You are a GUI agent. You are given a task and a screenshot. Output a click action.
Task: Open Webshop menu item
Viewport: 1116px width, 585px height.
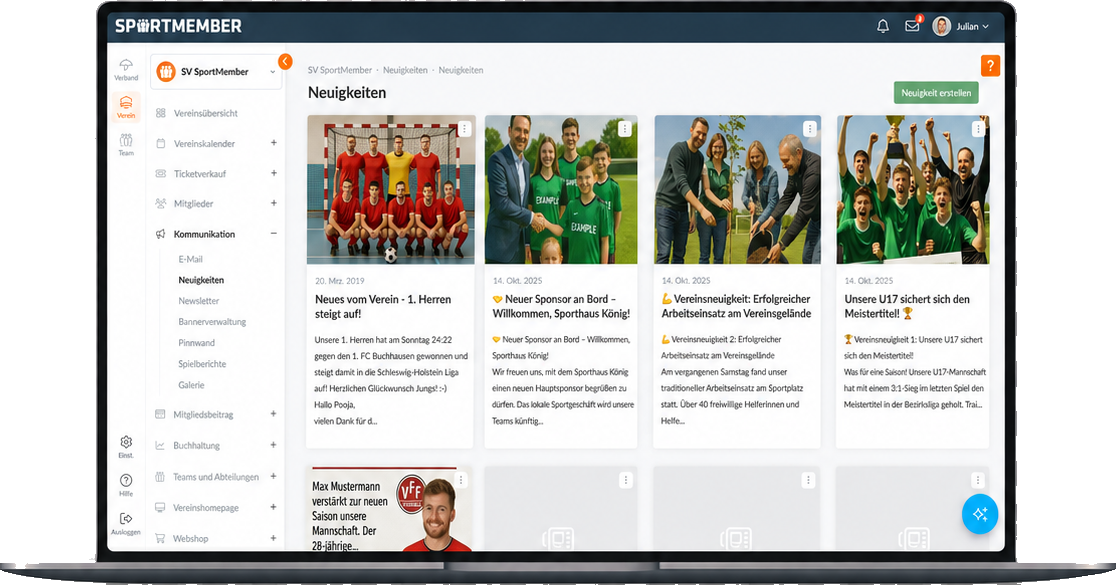click(x=190, y=539)
